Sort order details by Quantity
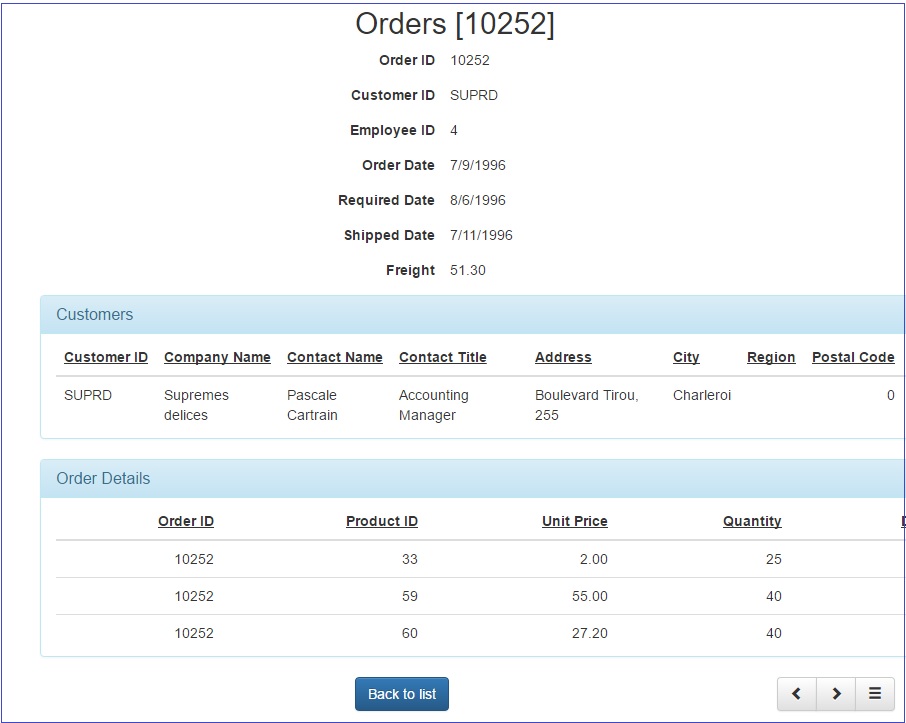This screenshot has height=723, width=906. tap(752, 521)
